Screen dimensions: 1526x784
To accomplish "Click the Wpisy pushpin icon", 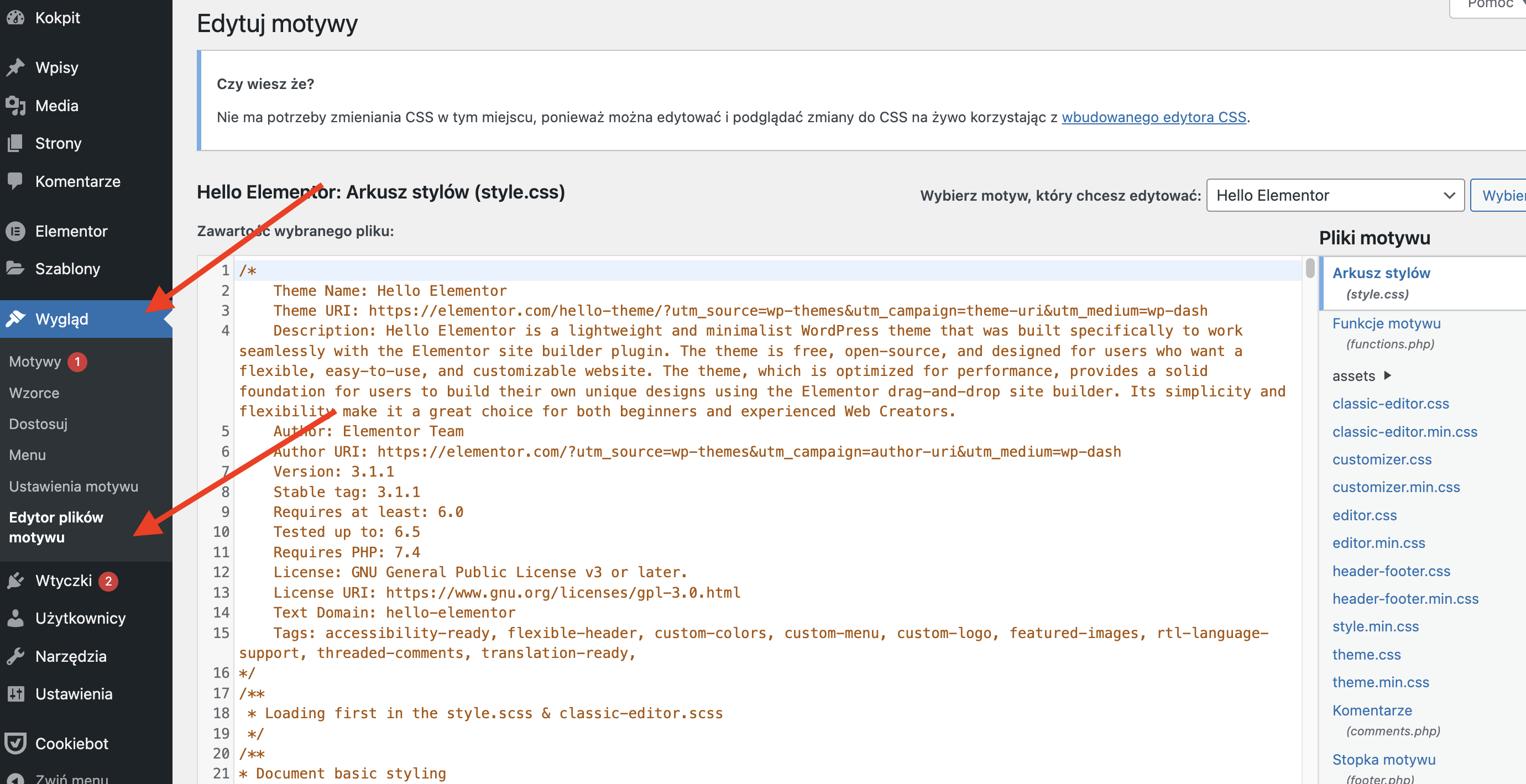I will pos(15,67).
